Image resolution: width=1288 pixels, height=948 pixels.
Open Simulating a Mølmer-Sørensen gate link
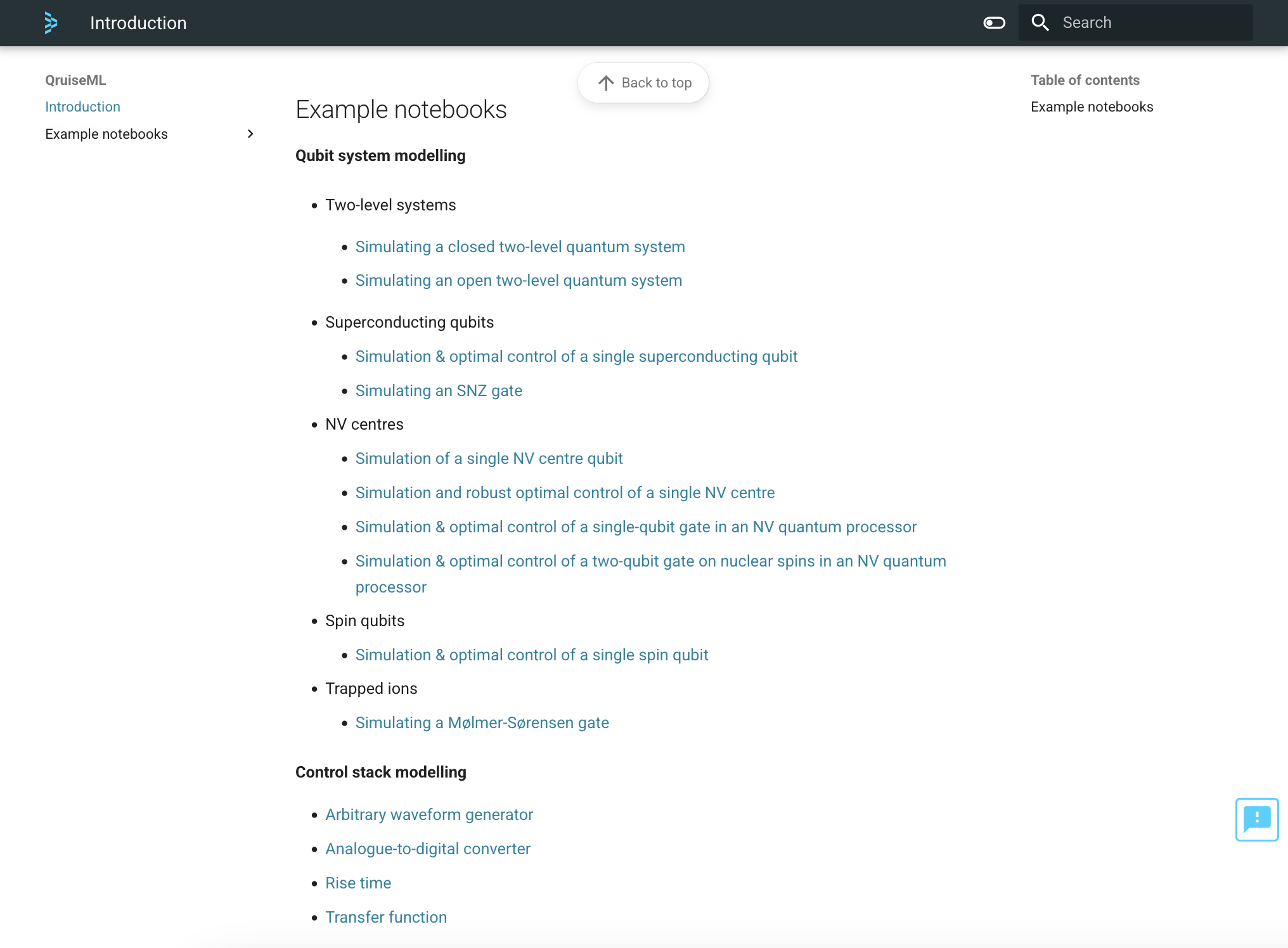tap(482, 722)
